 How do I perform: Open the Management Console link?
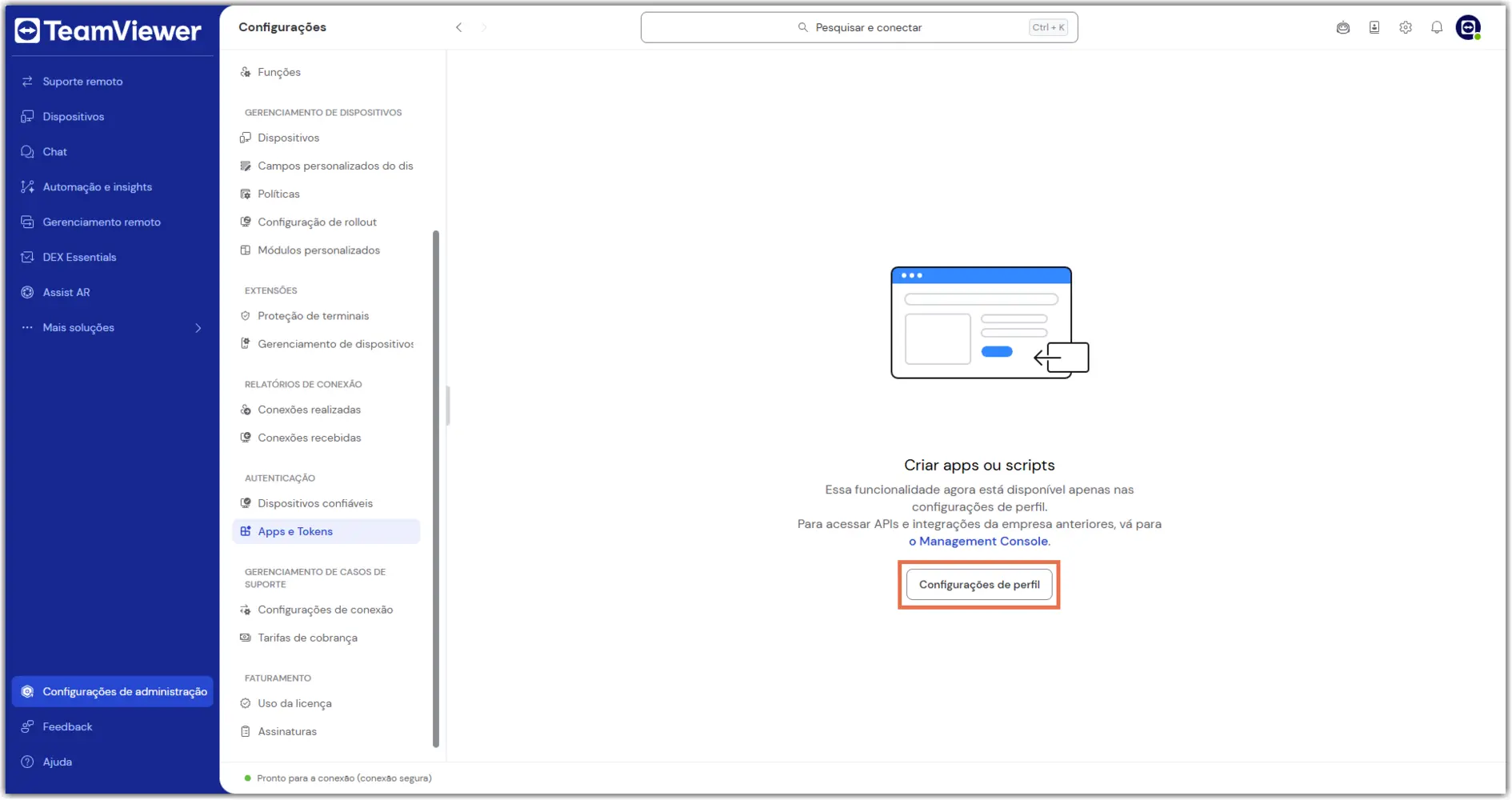978,542
